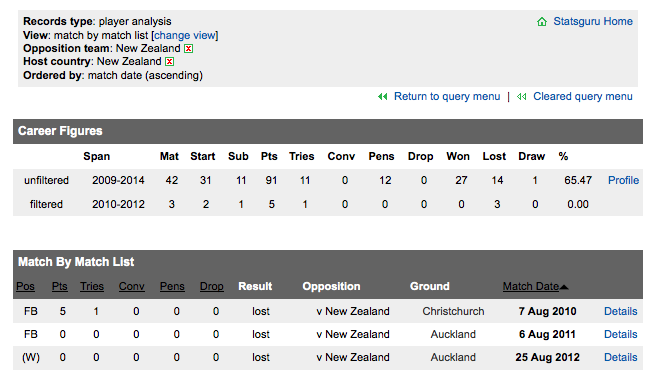Screen dimensions: 653x385
Task: Click the Christchurch ground cell
Action: click(x=453, y=312)
